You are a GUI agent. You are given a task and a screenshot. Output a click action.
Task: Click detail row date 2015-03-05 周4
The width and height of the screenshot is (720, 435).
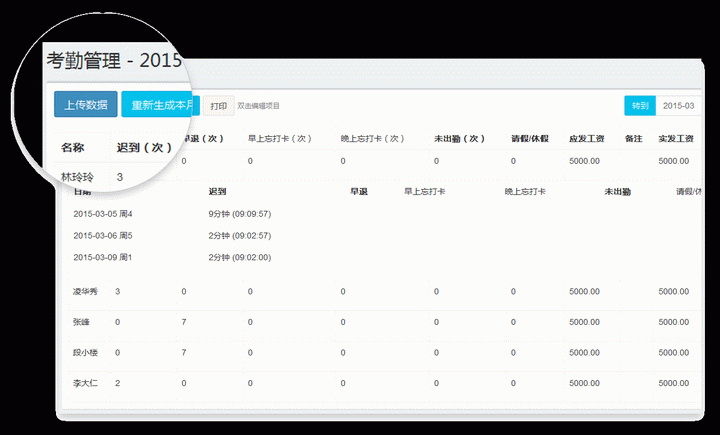click(x=103, y=214)
